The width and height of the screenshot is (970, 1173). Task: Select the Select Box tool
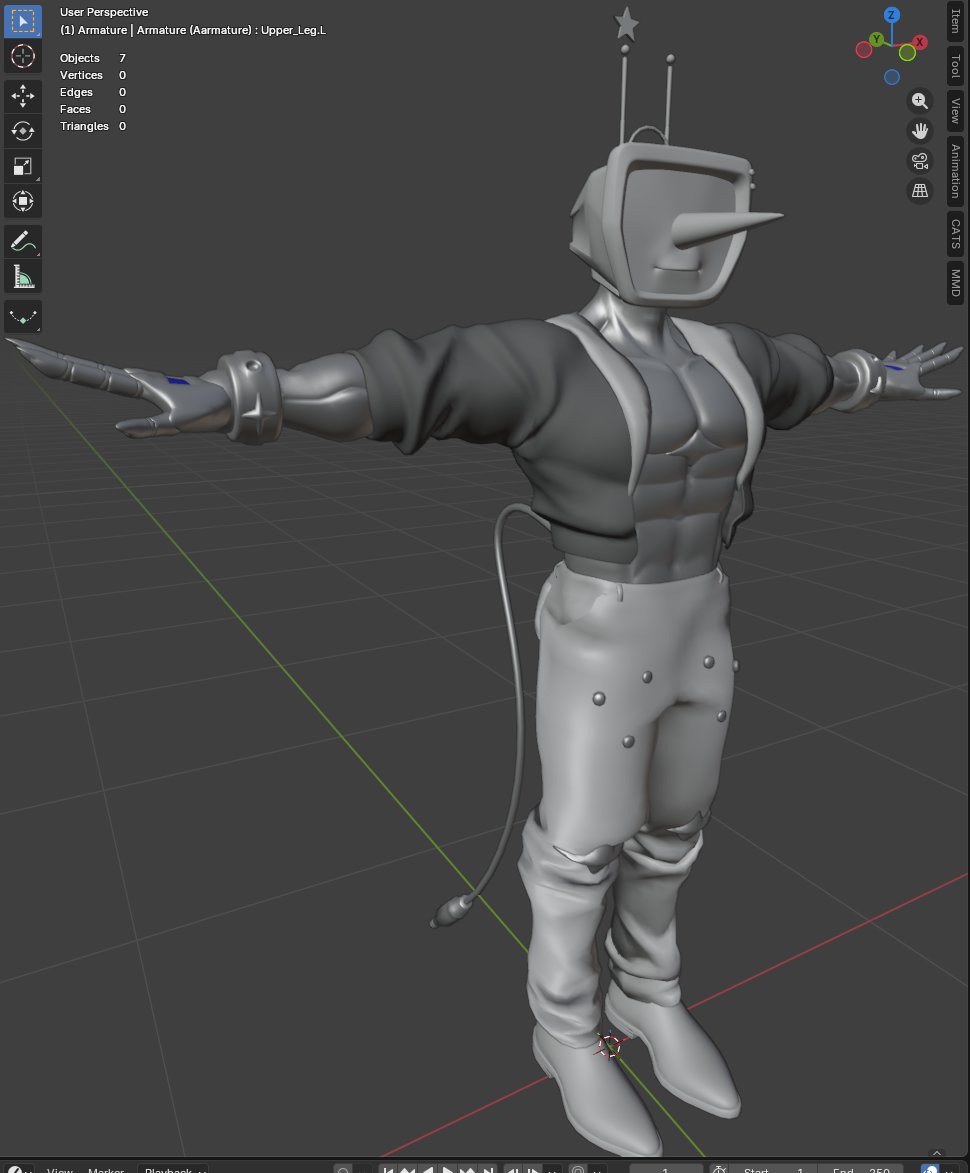point(22,22)
